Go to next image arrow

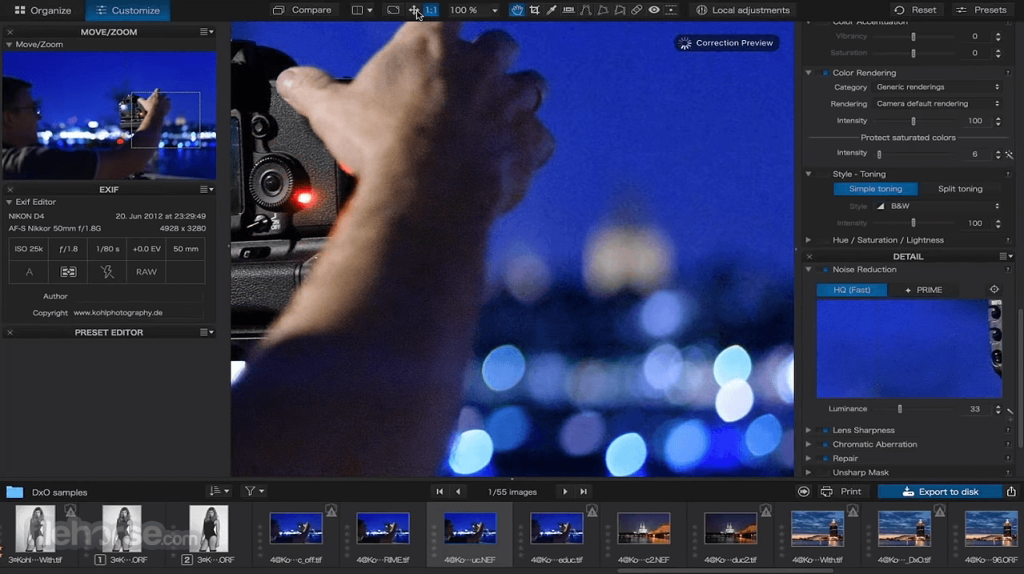565,491
